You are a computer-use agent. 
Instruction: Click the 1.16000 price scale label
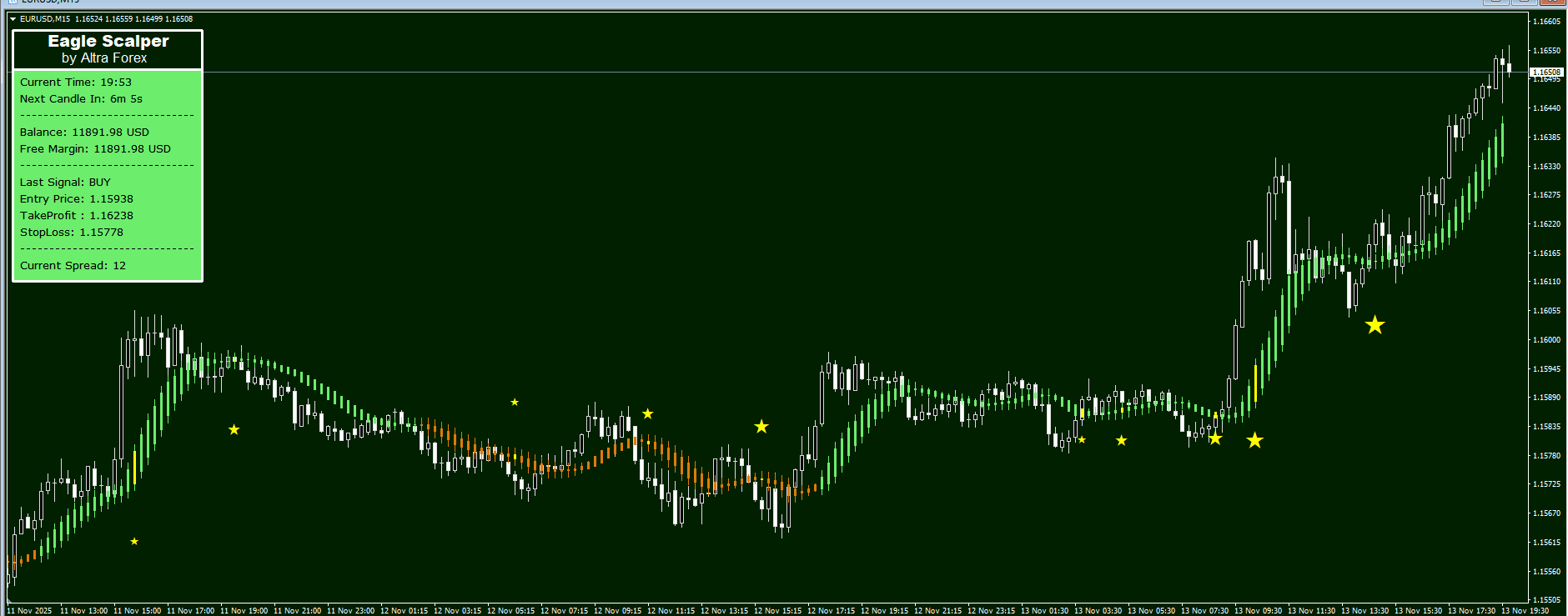(x=1546, y=340)
